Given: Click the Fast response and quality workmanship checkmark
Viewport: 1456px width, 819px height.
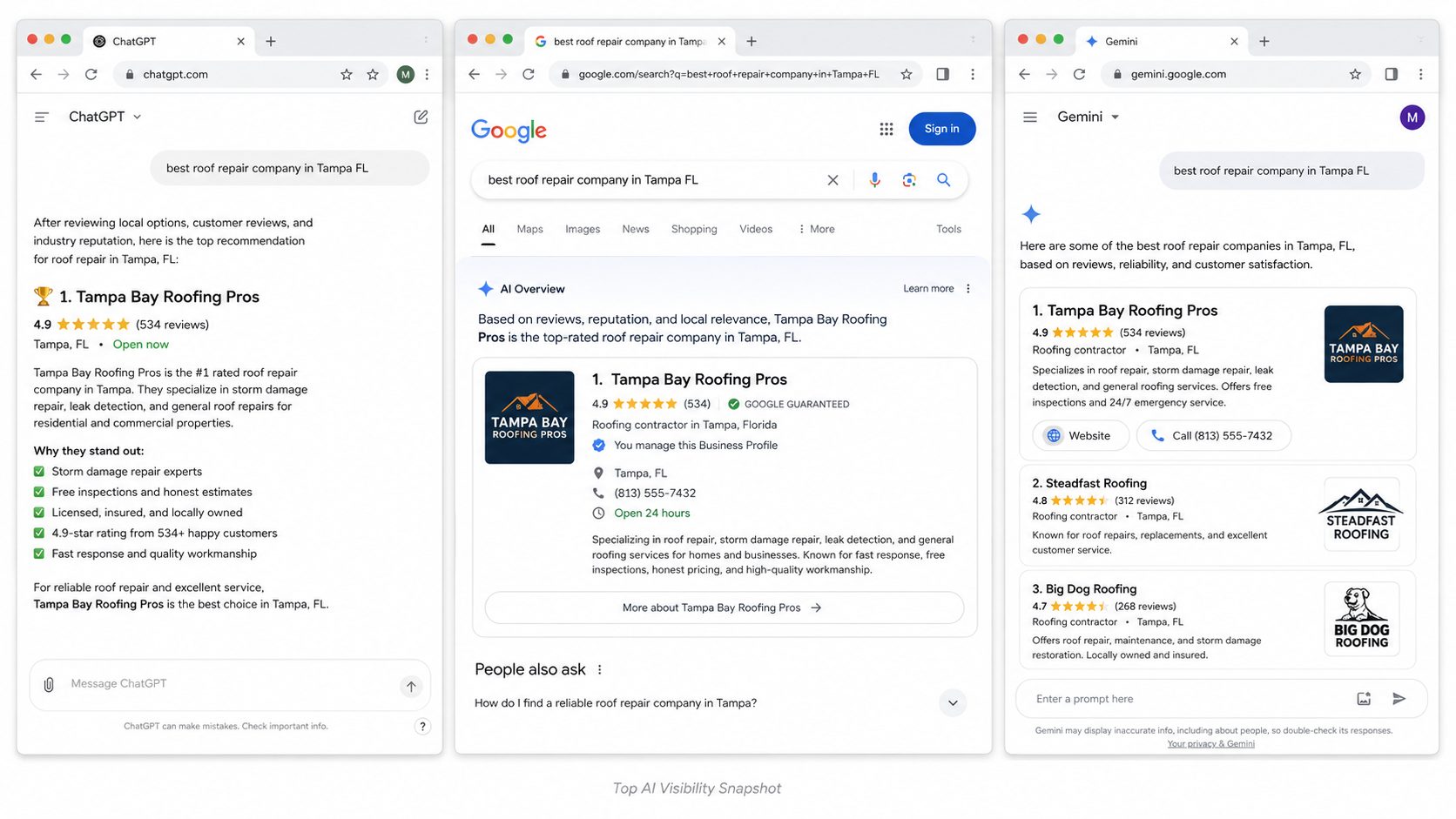Looking at the screenshot, I should pyautogui.click(x=38, y=554).
